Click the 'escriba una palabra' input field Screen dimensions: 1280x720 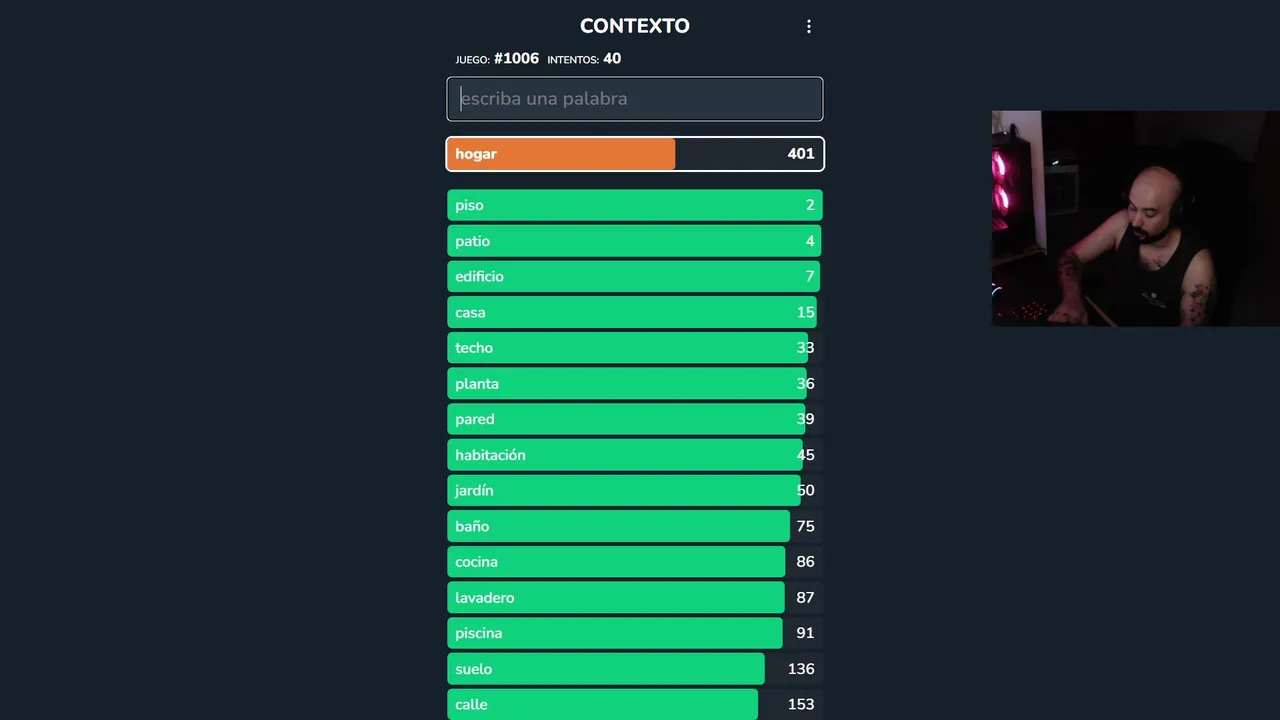click(x=634, y=99)
